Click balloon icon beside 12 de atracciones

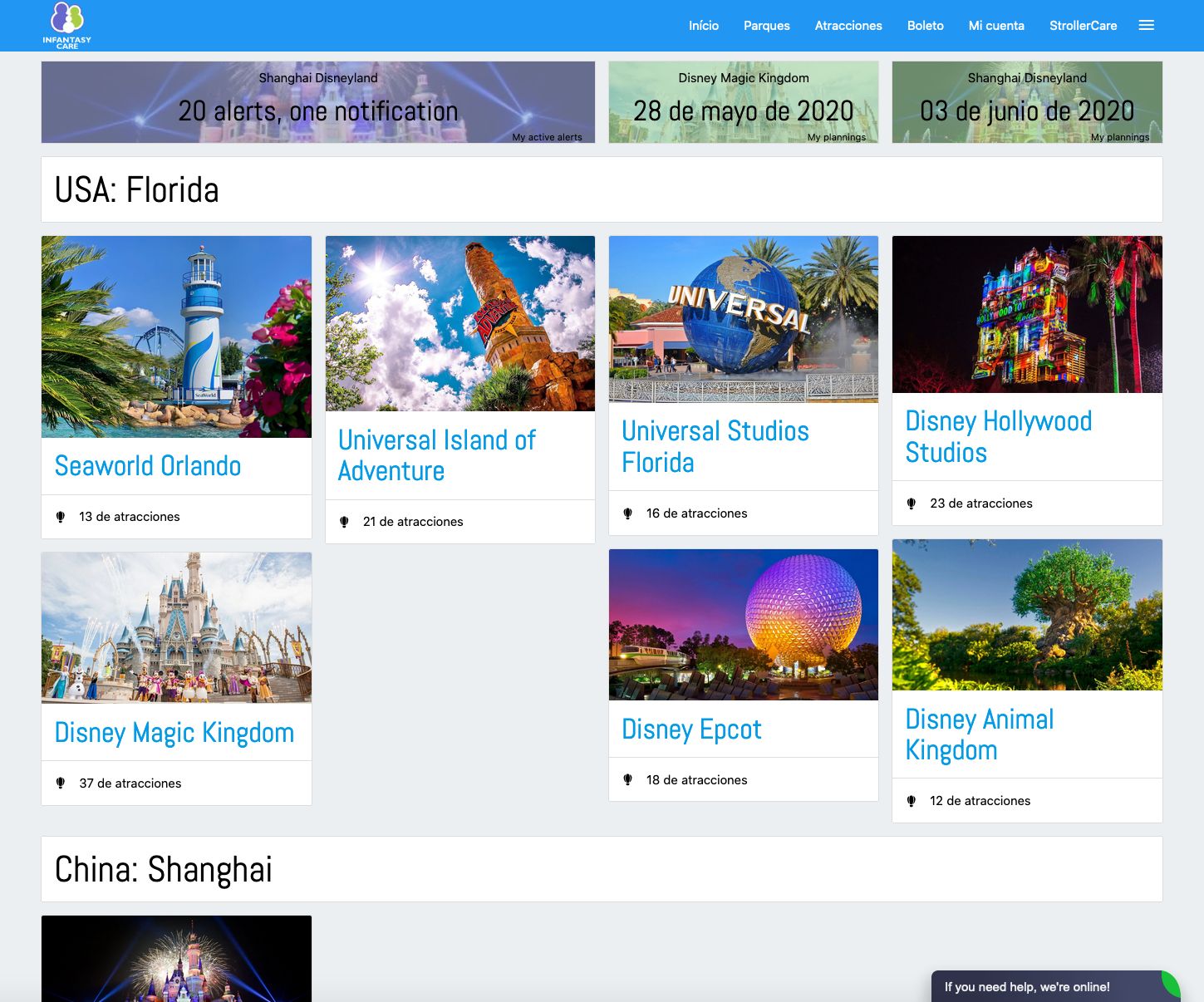(x=912, y=801)
